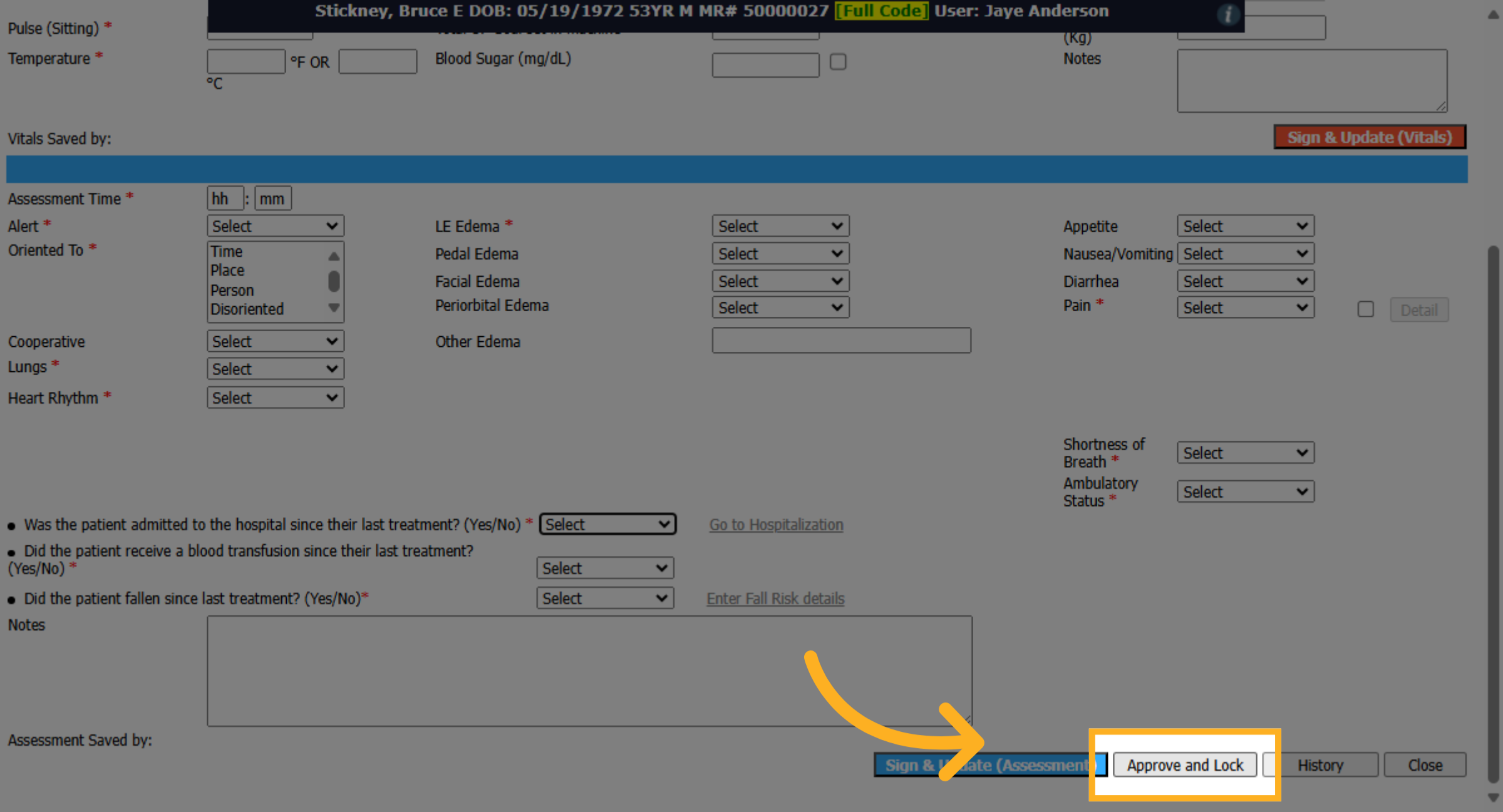Viewport: 1503px width, 812px height.
Task: Select Disoriented in Oriented To list
Action: [x=247, y=309]
